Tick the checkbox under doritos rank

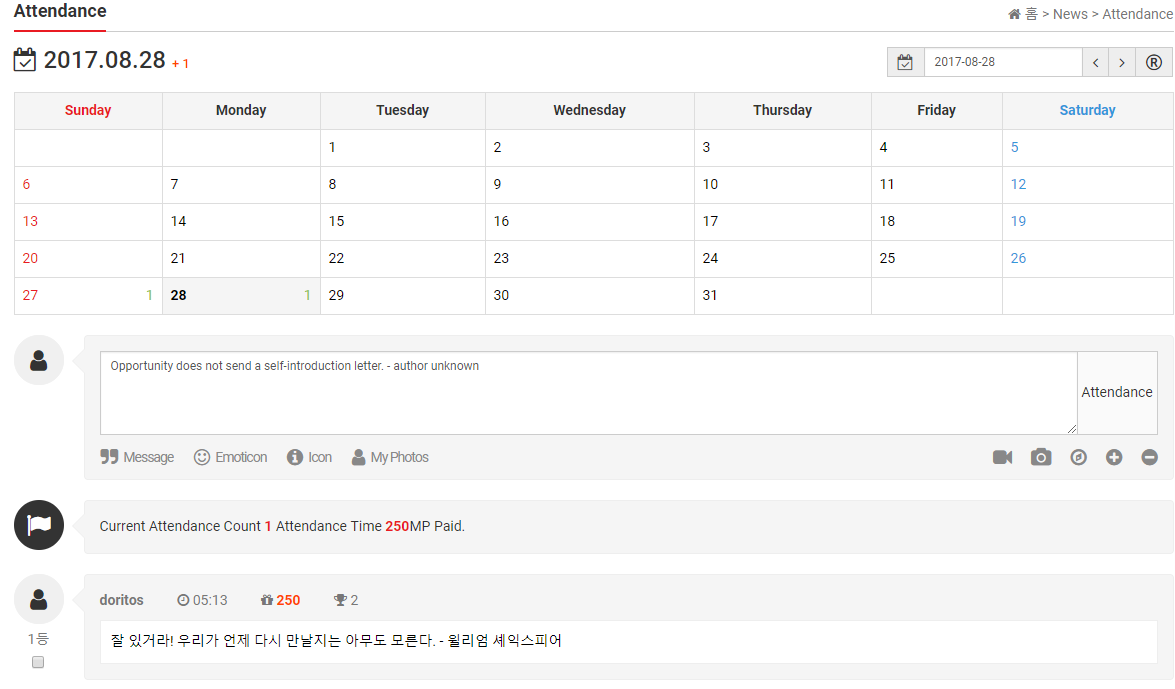38,662
